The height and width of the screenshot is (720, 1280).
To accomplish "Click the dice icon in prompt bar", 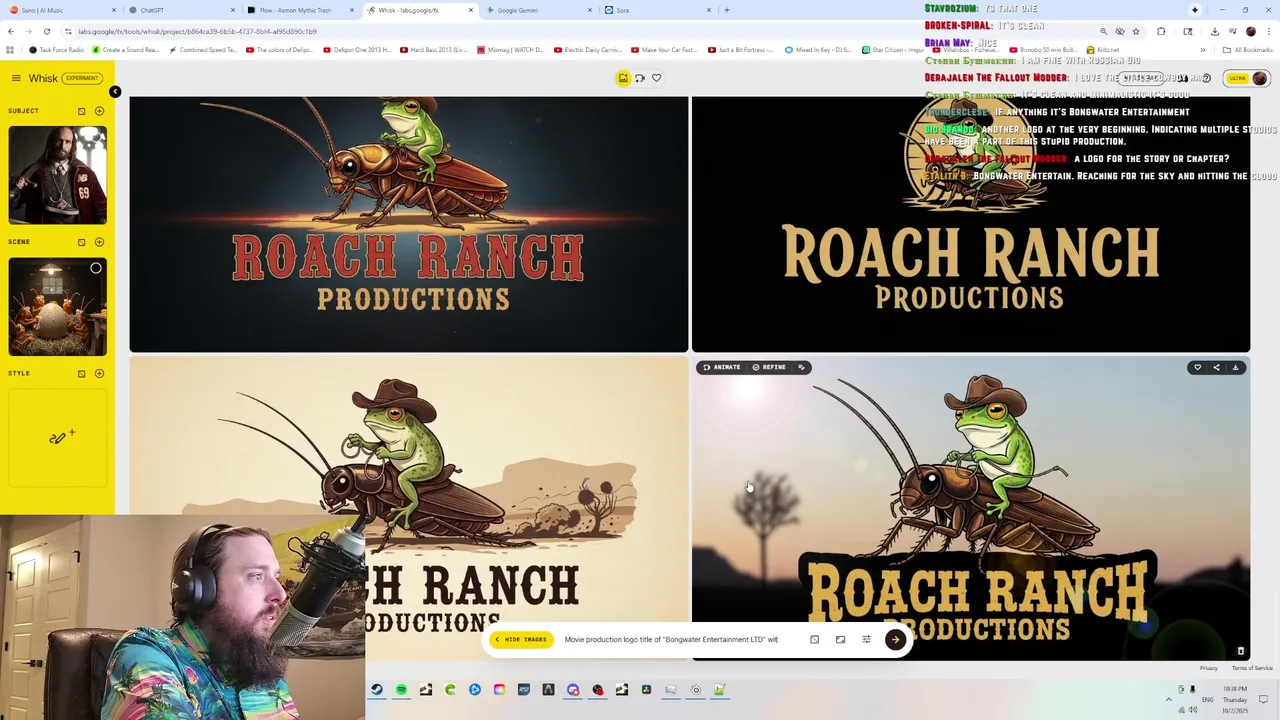I will [814, 640].
